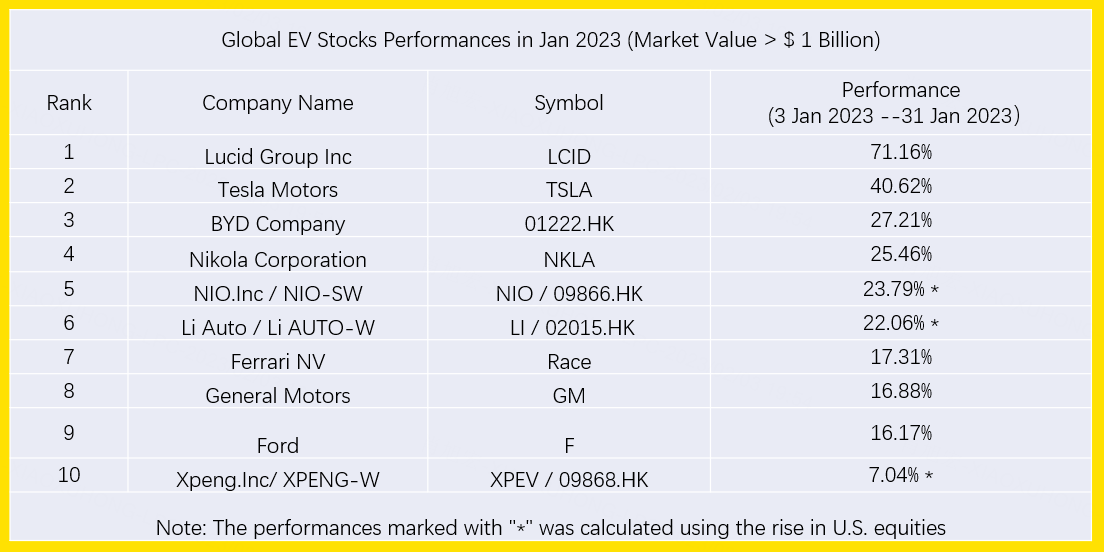
Task: Select the BYD Company cell
Action: tap(278, 224)
